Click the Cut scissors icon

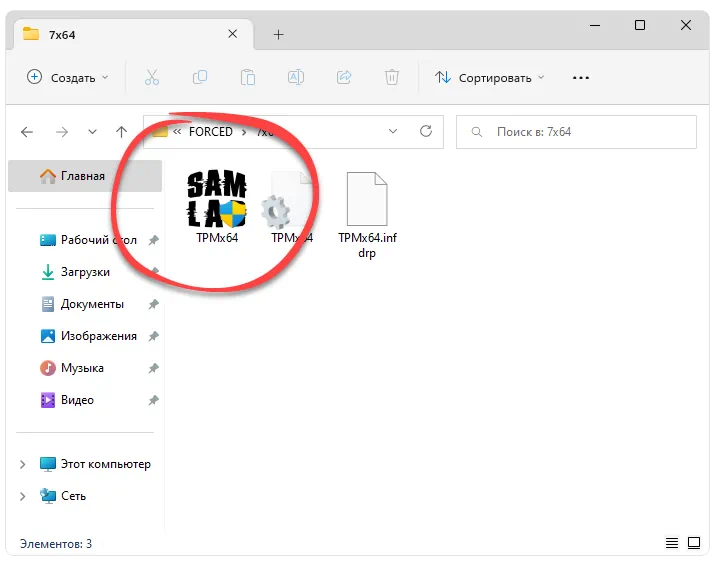(152, 77)
